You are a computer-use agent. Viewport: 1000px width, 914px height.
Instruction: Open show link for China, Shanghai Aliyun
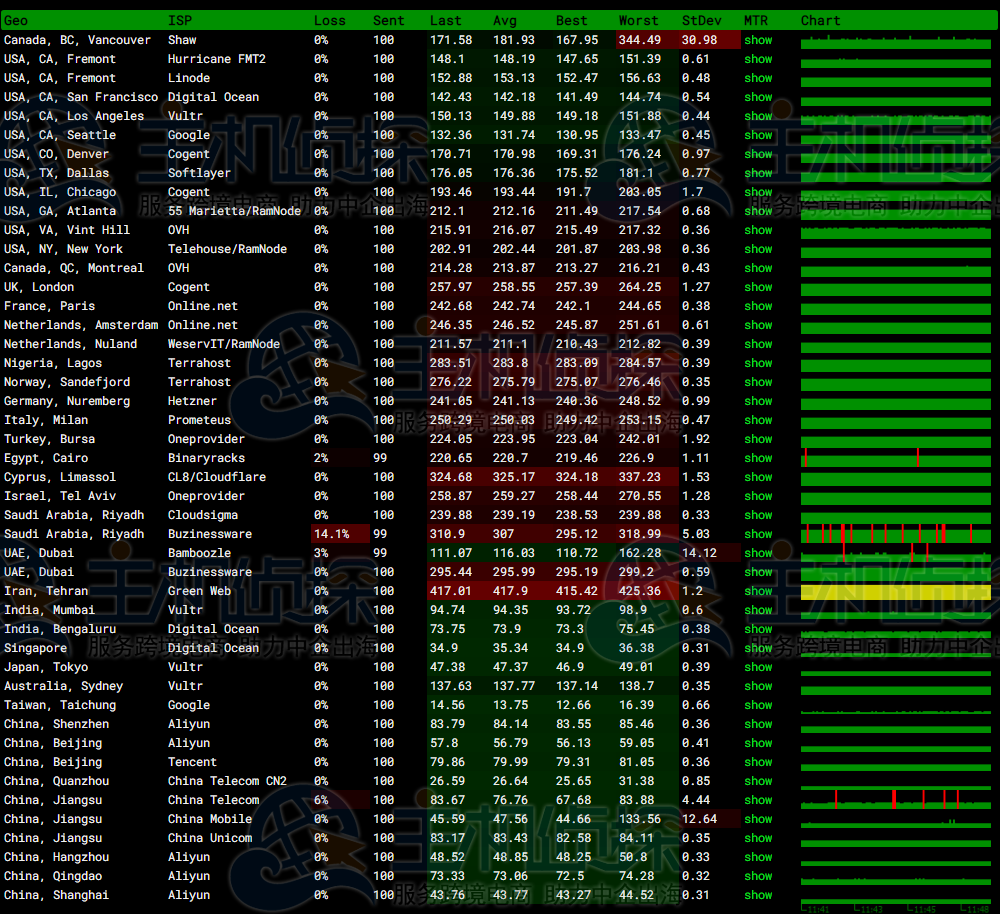[x=758, y=895]
